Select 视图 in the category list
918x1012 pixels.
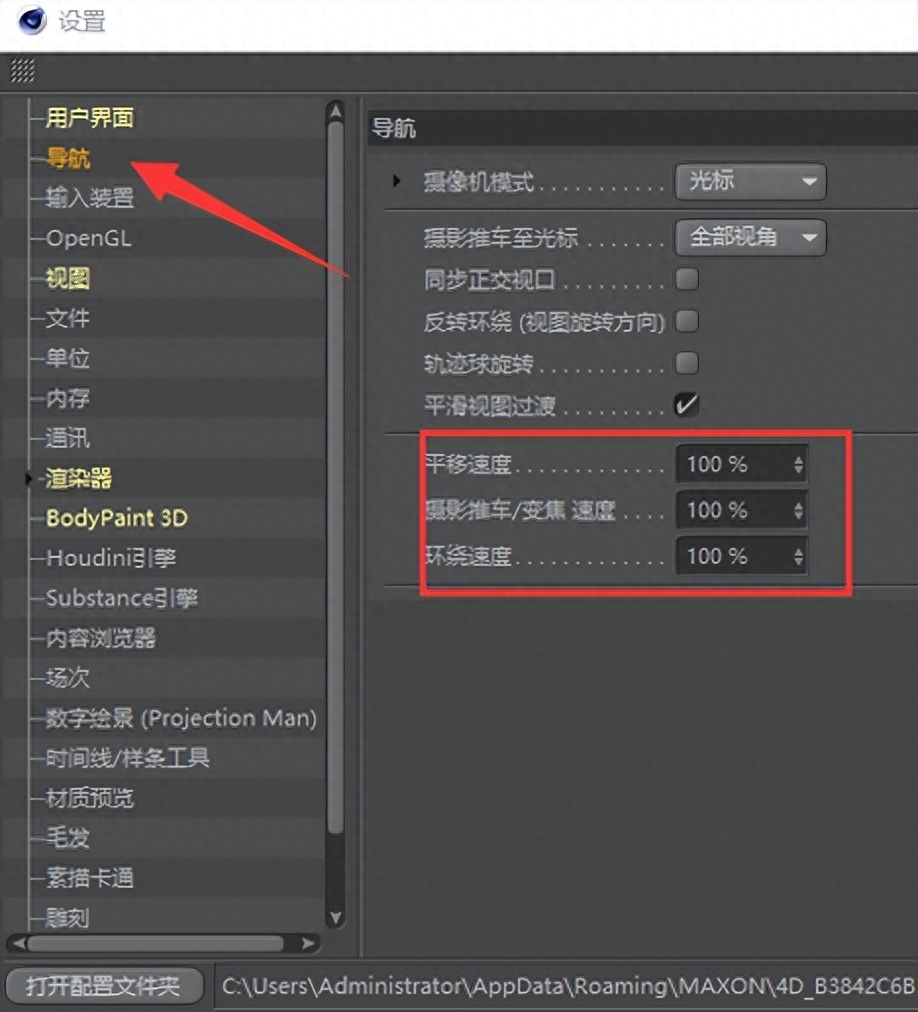pos(67,278)
